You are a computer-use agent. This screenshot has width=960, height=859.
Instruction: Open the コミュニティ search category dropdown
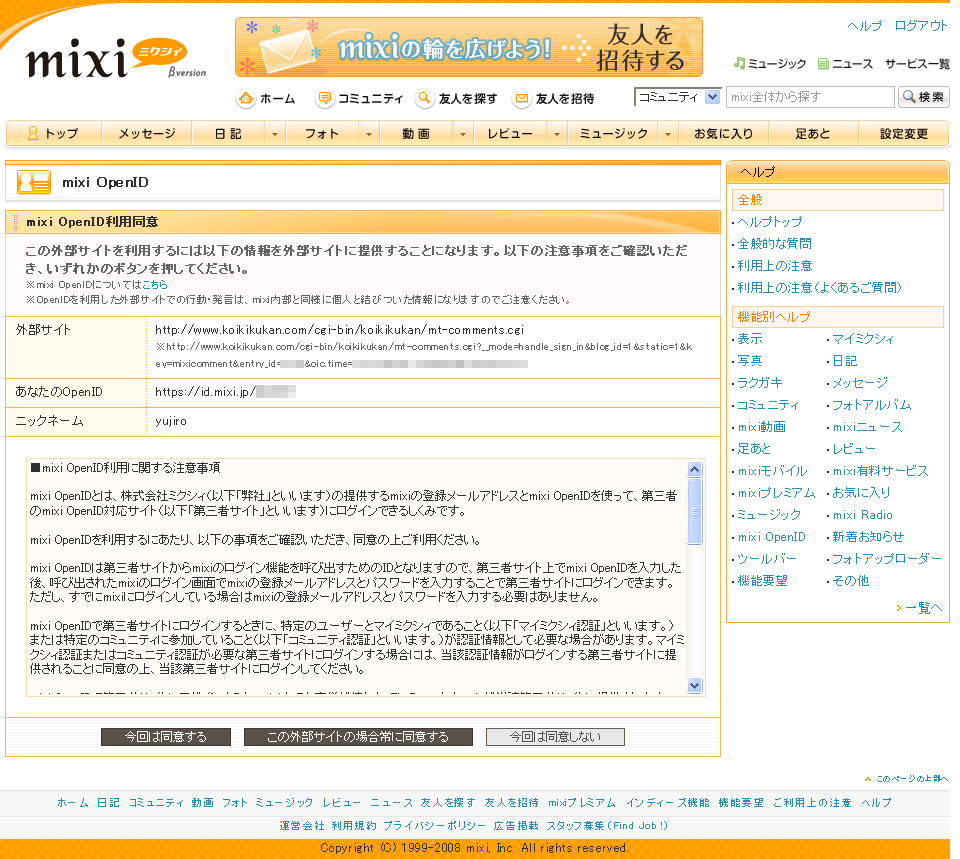click(x=677, y=97)
